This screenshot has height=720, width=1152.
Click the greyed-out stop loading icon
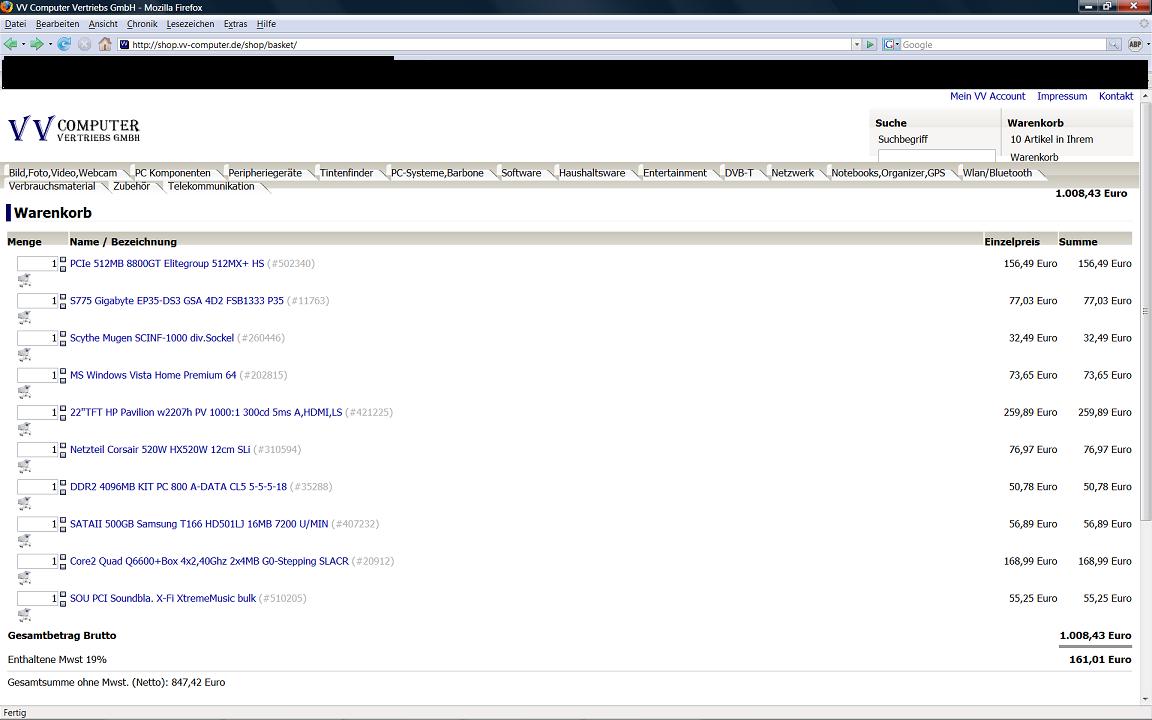(x=84, y=44)
